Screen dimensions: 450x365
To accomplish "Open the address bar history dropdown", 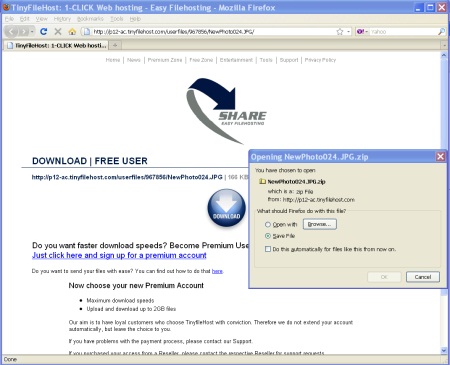I will pos(348,32).
